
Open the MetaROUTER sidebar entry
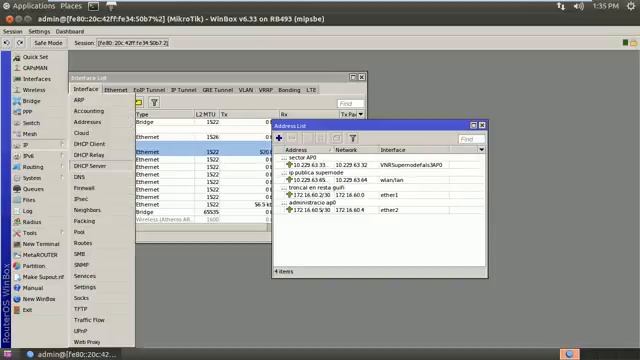pyautogui.click(x=40, y=255)
